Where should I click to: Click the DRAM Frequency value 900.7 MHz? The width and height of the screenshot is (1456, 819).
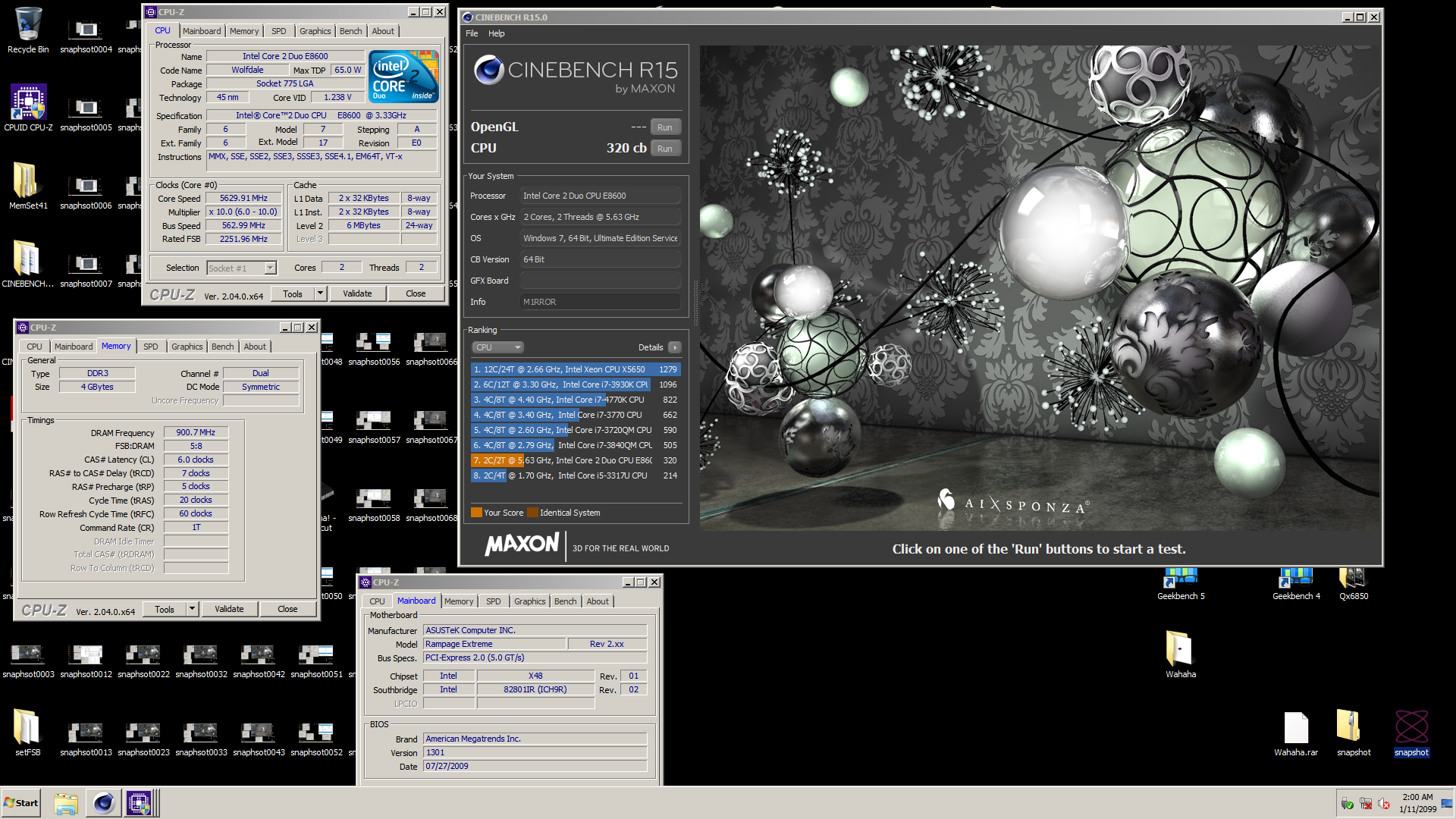click(x=196, y=432)
